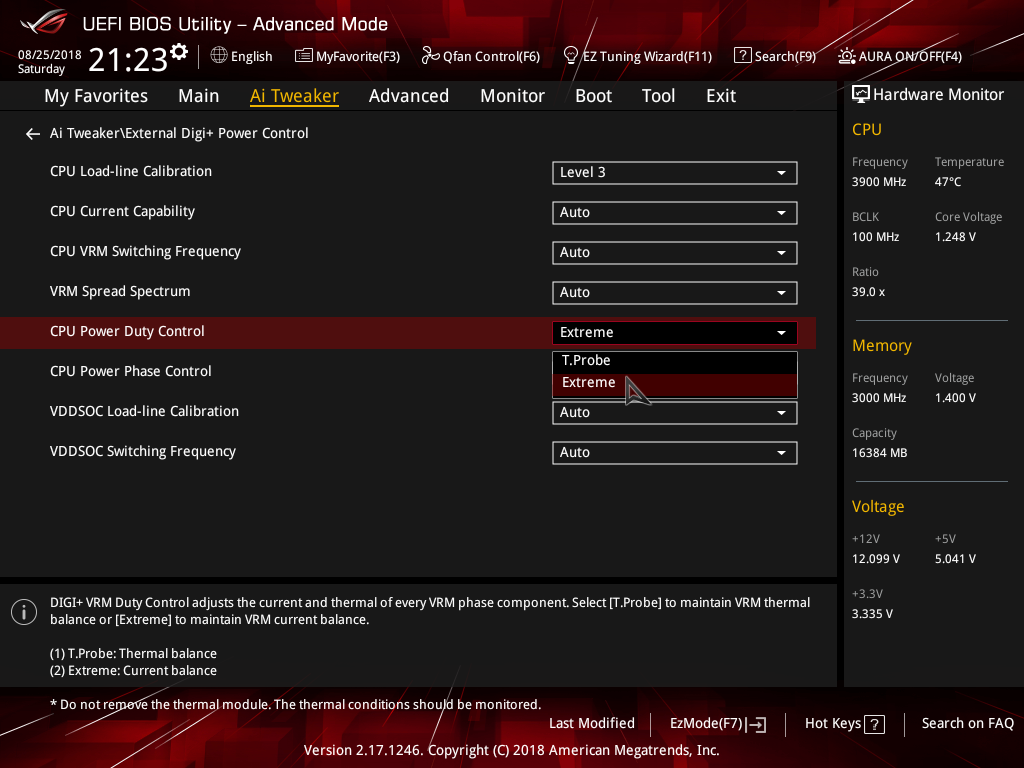Click the MyFavorite(F3) label
This screenshot has height=768, width=1024.
tap(358, 57)
